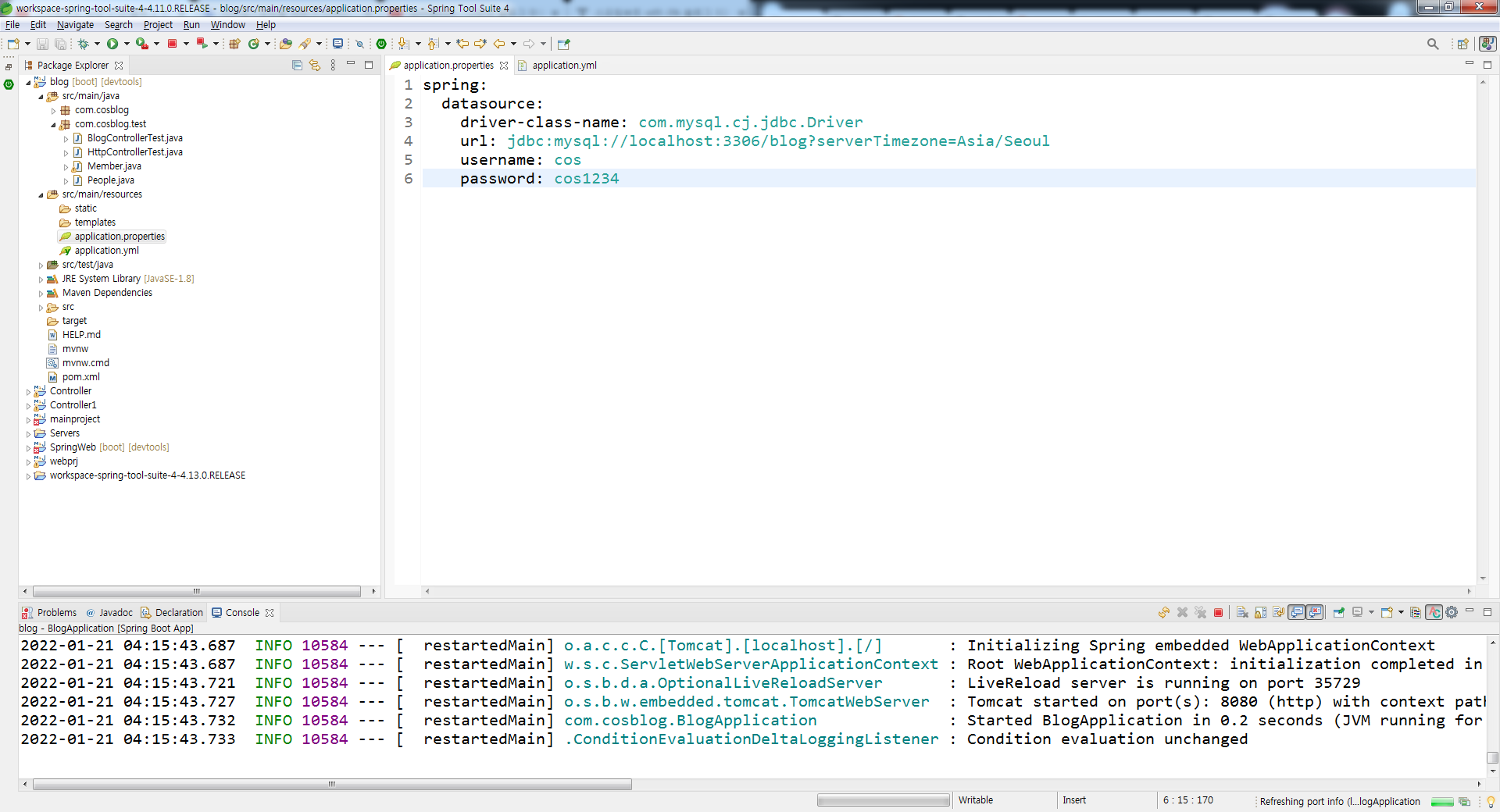Click the Open Type folder icon
Screen dimensions: 1500x812
(x=286, y=44)
